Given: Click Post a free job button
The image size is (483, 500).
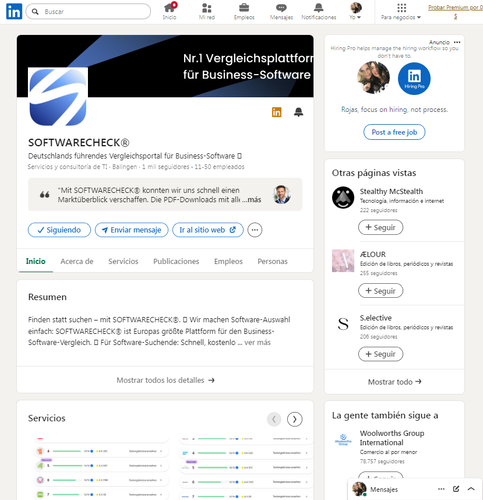Looking at the screenshot, I should [x=394, y=132].
